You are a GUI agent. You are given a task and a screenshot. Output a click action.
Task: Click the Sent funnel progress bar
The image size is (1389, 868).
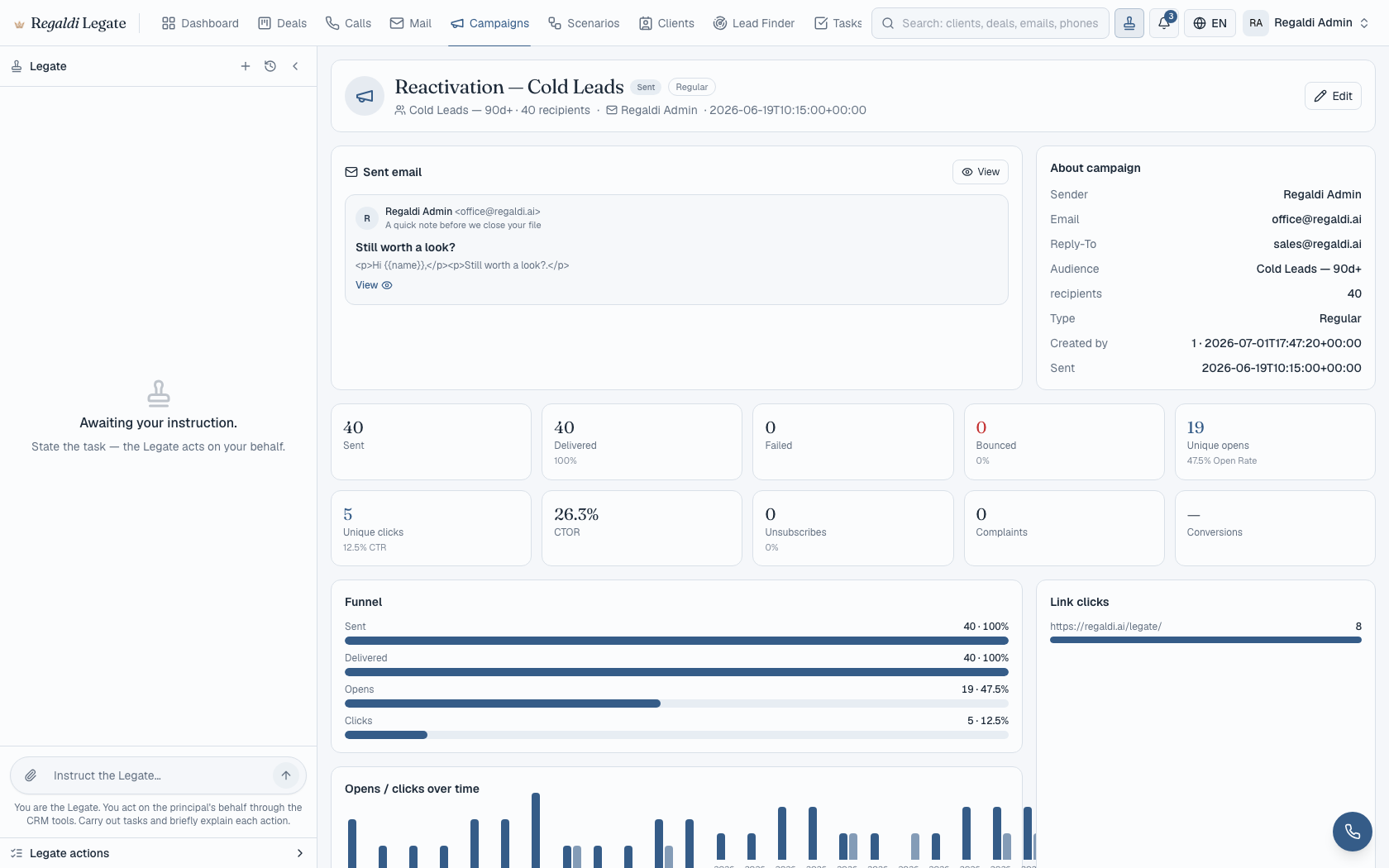(676, 641)
